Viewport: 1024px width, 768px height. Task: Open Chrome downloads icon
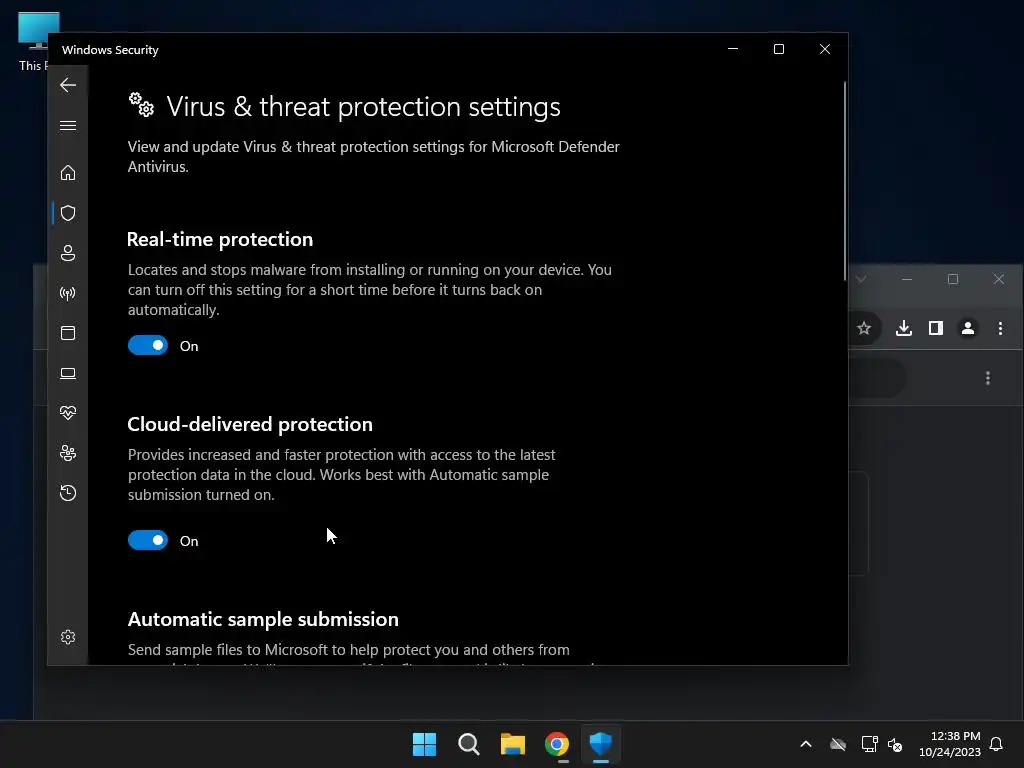pyautogui.click(x=904, y=328)
